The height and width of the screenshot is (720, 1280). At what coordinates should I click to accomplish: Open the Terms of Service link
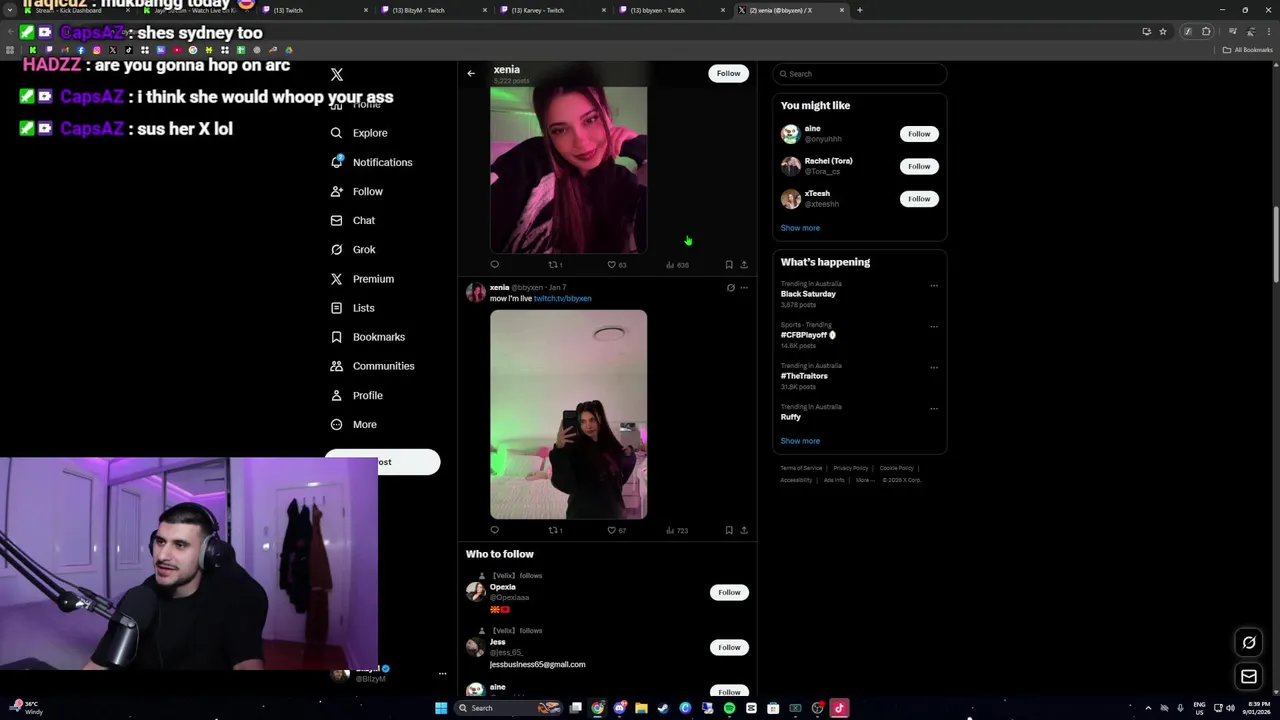pos(801,468)
